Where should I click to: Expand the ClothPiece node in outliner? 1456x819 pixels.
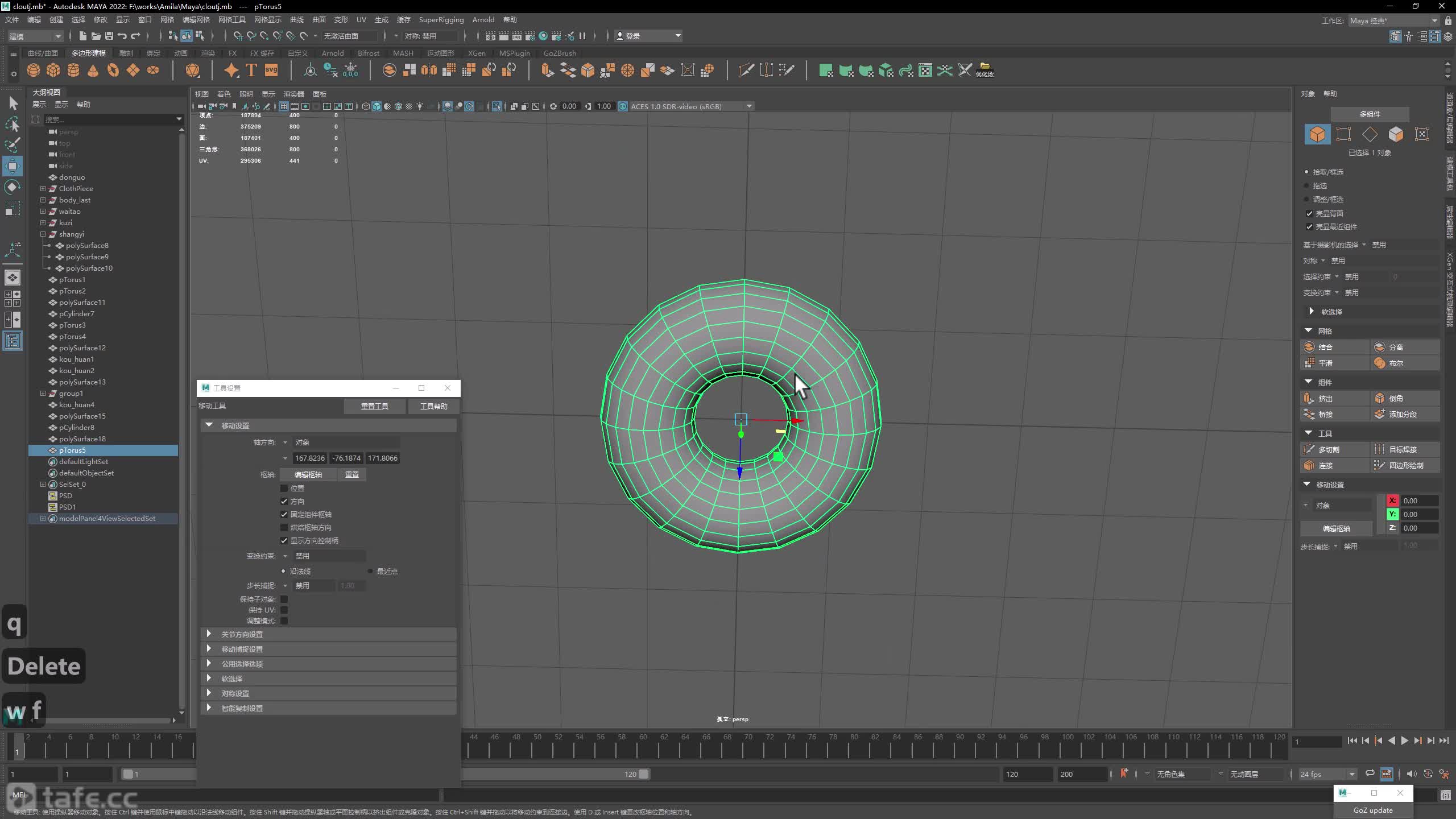point(43,188)
